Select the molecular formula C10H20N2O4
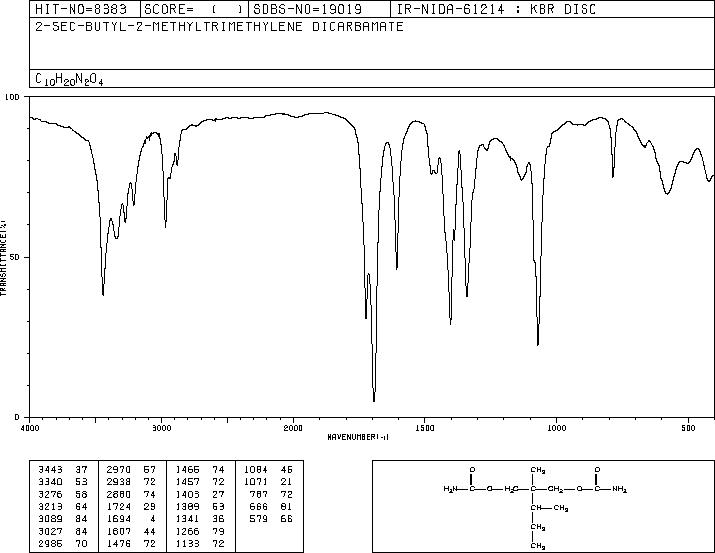The height and width of the screenshot is (553, 715). [69, 79]
